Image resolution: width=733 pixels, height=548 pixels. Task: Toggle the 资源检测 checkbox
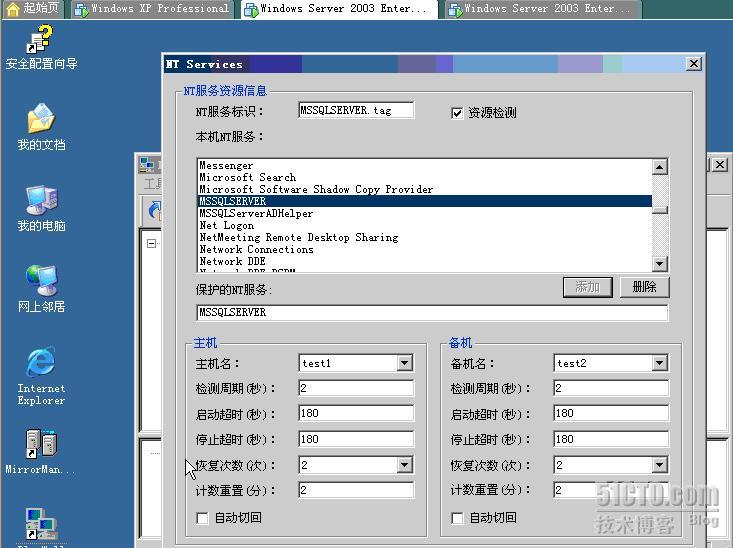[457, 113]
